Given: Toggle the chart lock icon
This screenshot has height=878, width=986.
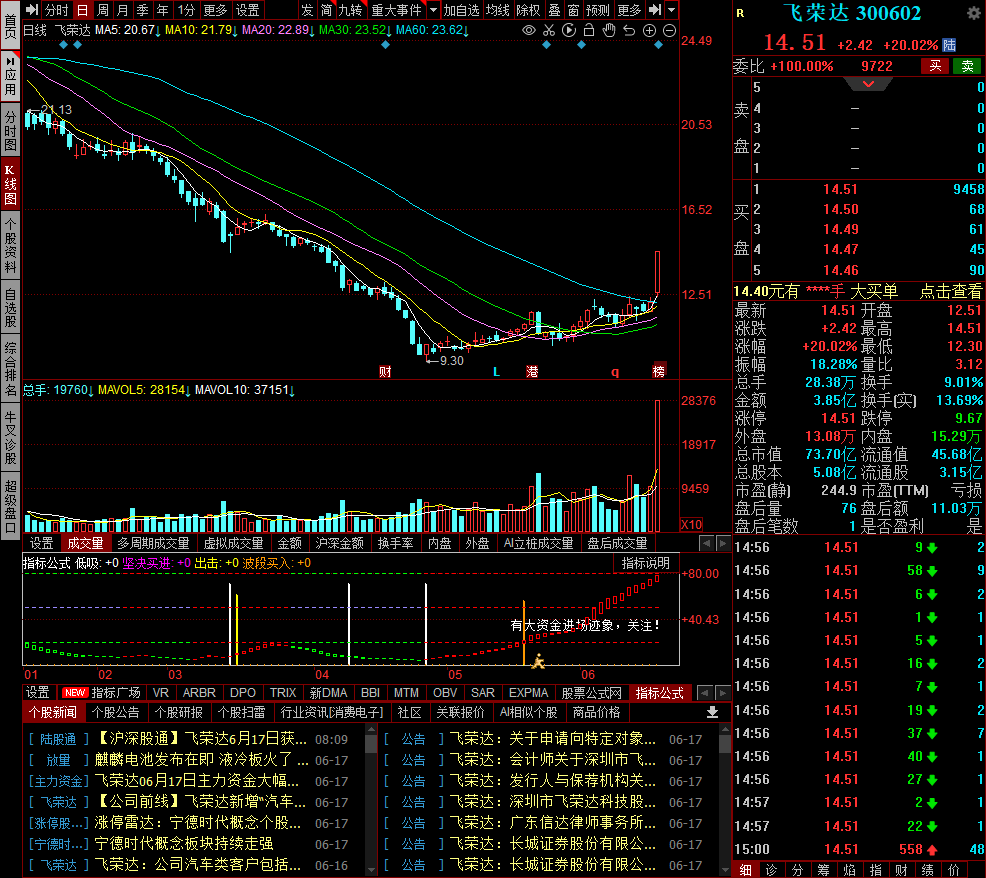Looking at the screenshot, I should (589, 30).
